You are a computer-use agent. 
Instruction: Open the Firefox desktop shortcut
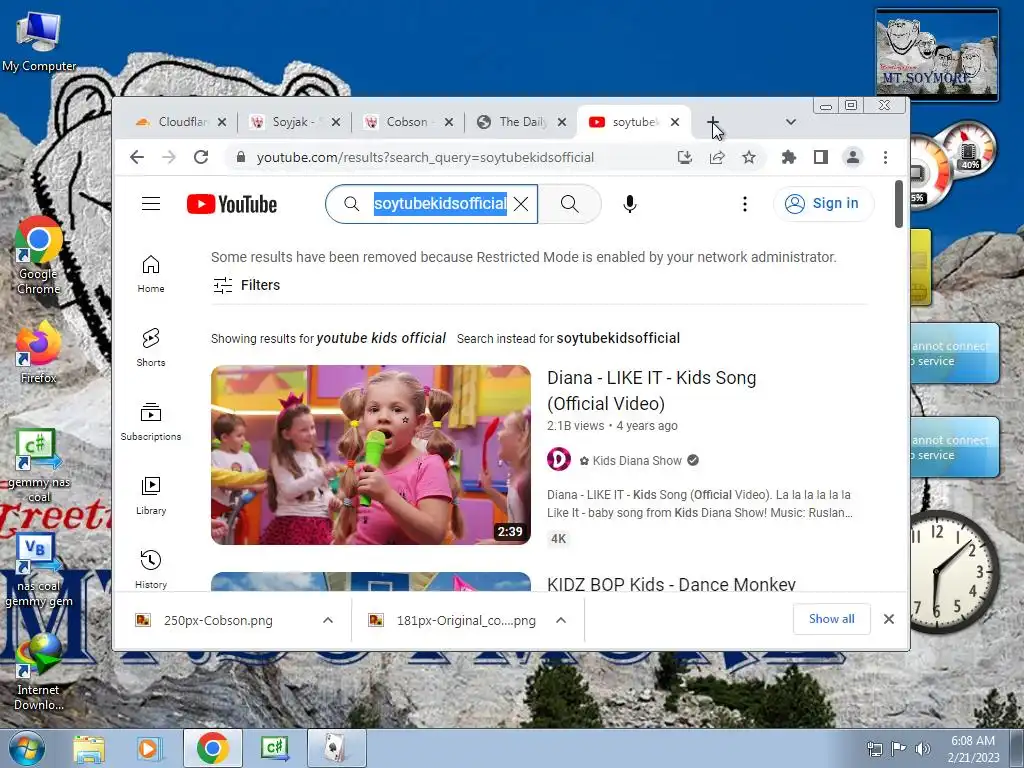[38, 353]
